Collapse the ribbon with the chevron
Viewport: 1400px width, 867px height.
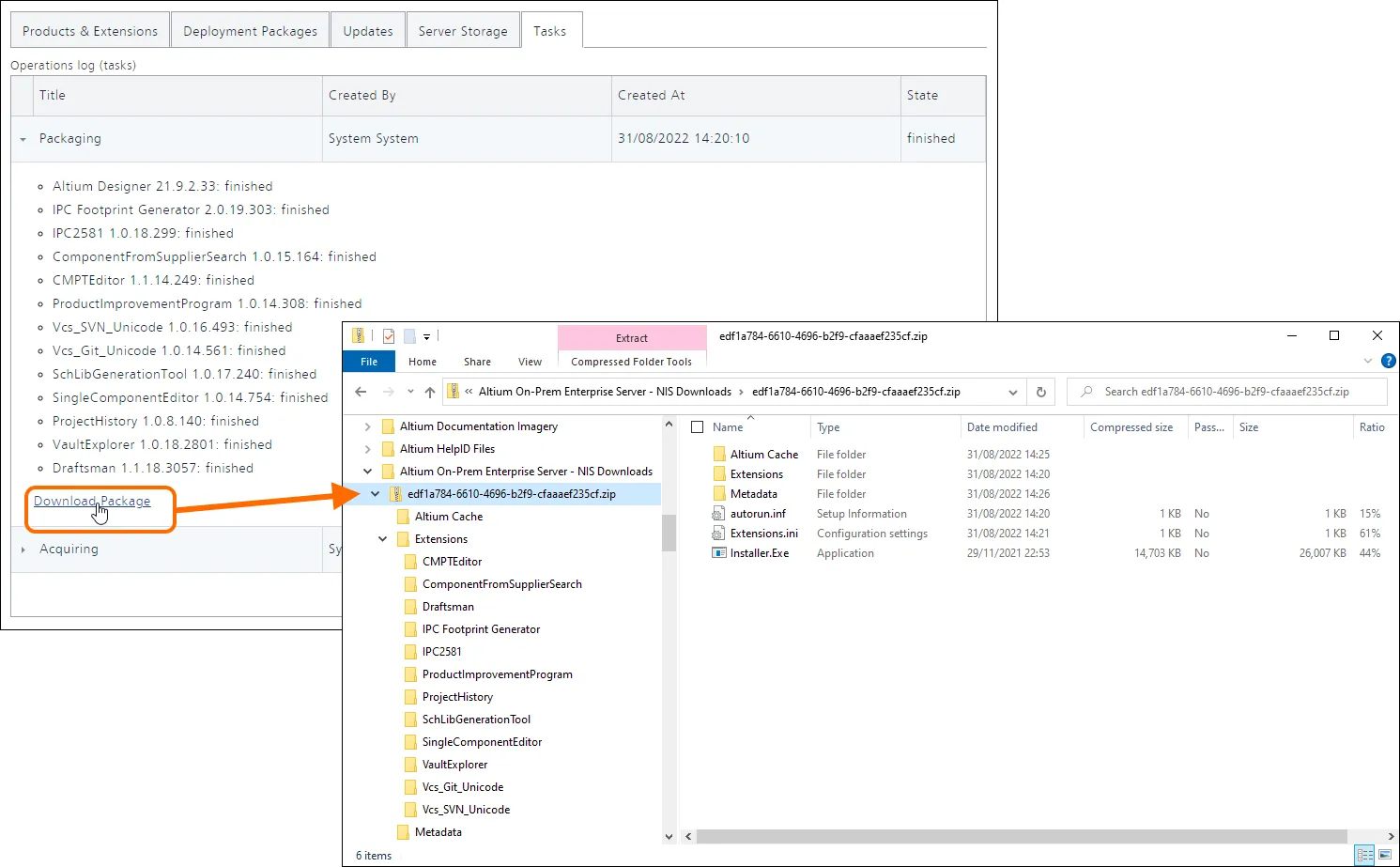[1368, 361]
